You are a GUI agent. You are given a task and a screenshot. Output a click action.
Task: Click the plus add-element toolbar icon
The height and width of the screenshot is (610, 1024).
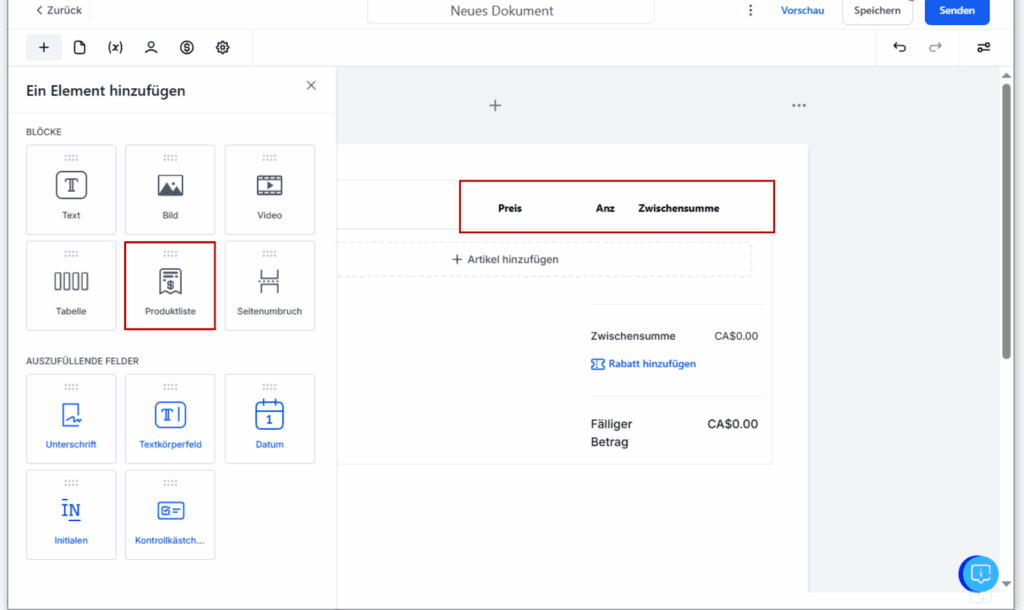click(x=44, y=47)
